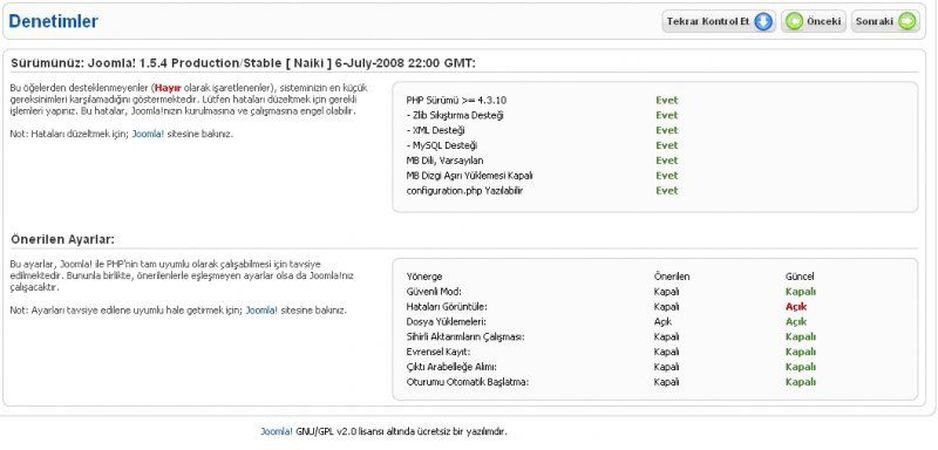Click the red Hayır word in the description
The width and height of the screenshot is (938, 450).
click(x=167, y=89)
